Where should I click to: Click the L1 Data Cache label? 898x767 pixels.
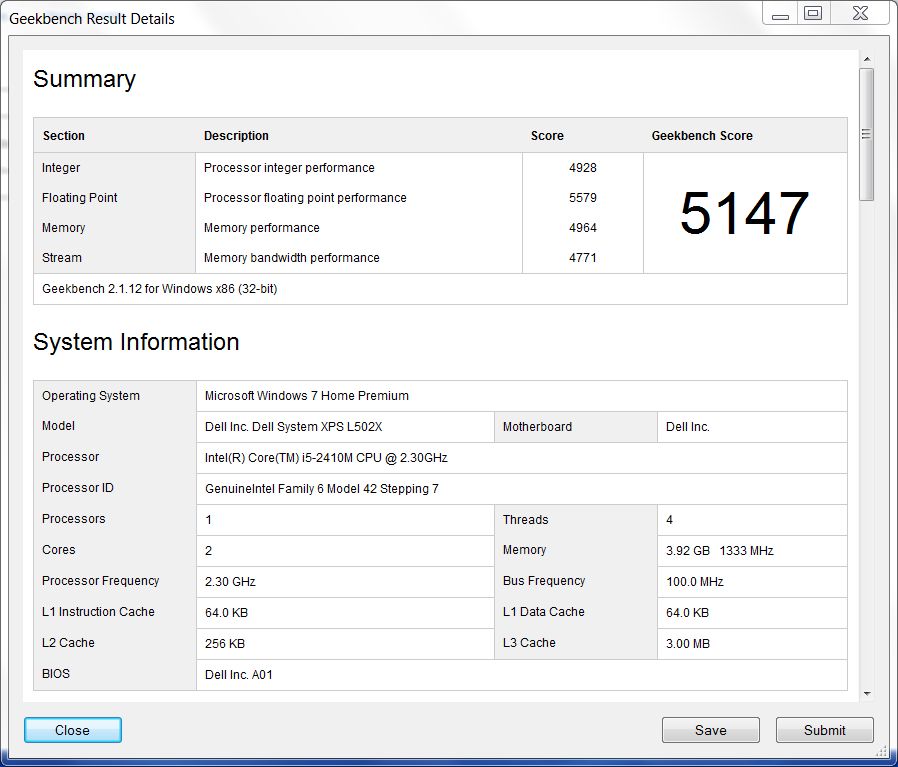point(543,612)
